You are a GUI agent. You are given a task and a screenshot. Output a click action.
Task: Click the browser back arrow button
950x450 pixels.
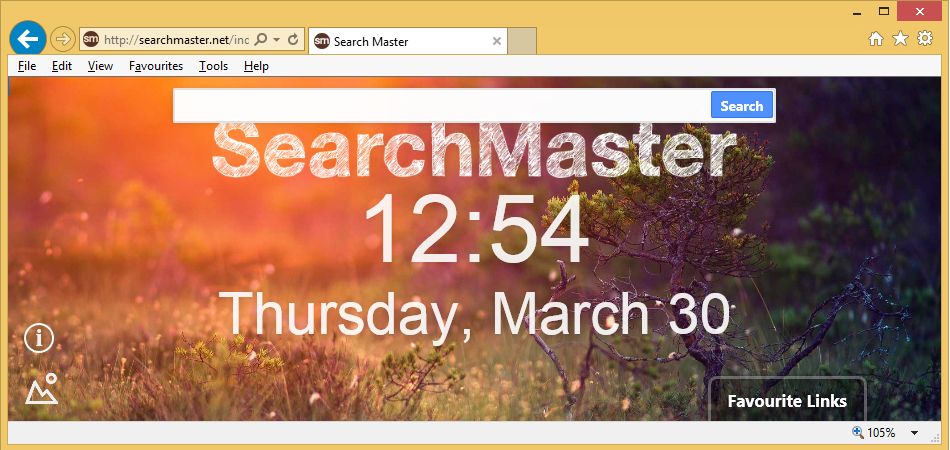27,40
